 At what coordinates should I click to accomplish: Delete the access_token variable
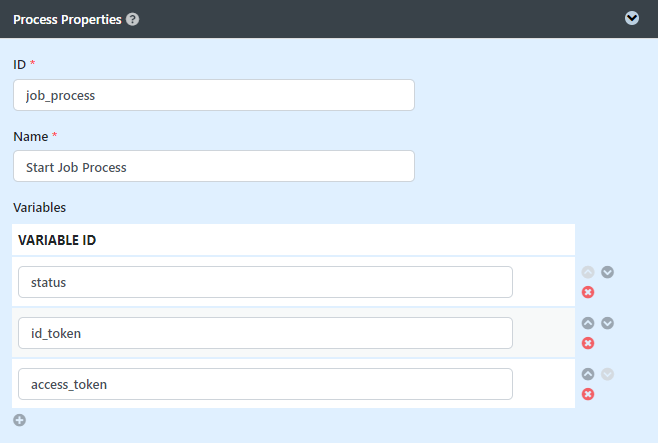588,394
